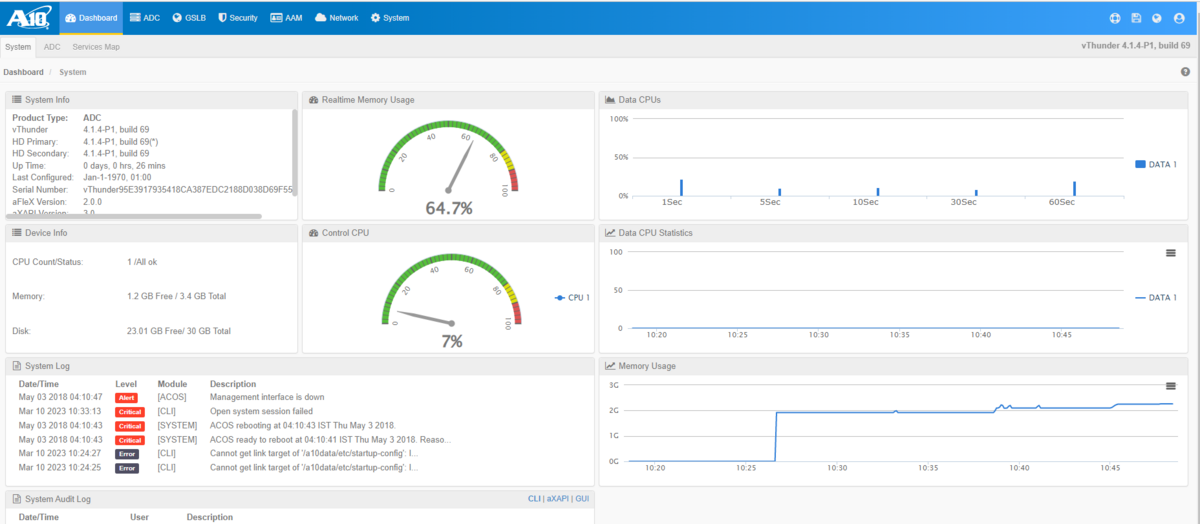Click the Dashboard breadcrumb link
This screenshot has height=524, width=1200.
click(x=23, y=72)
